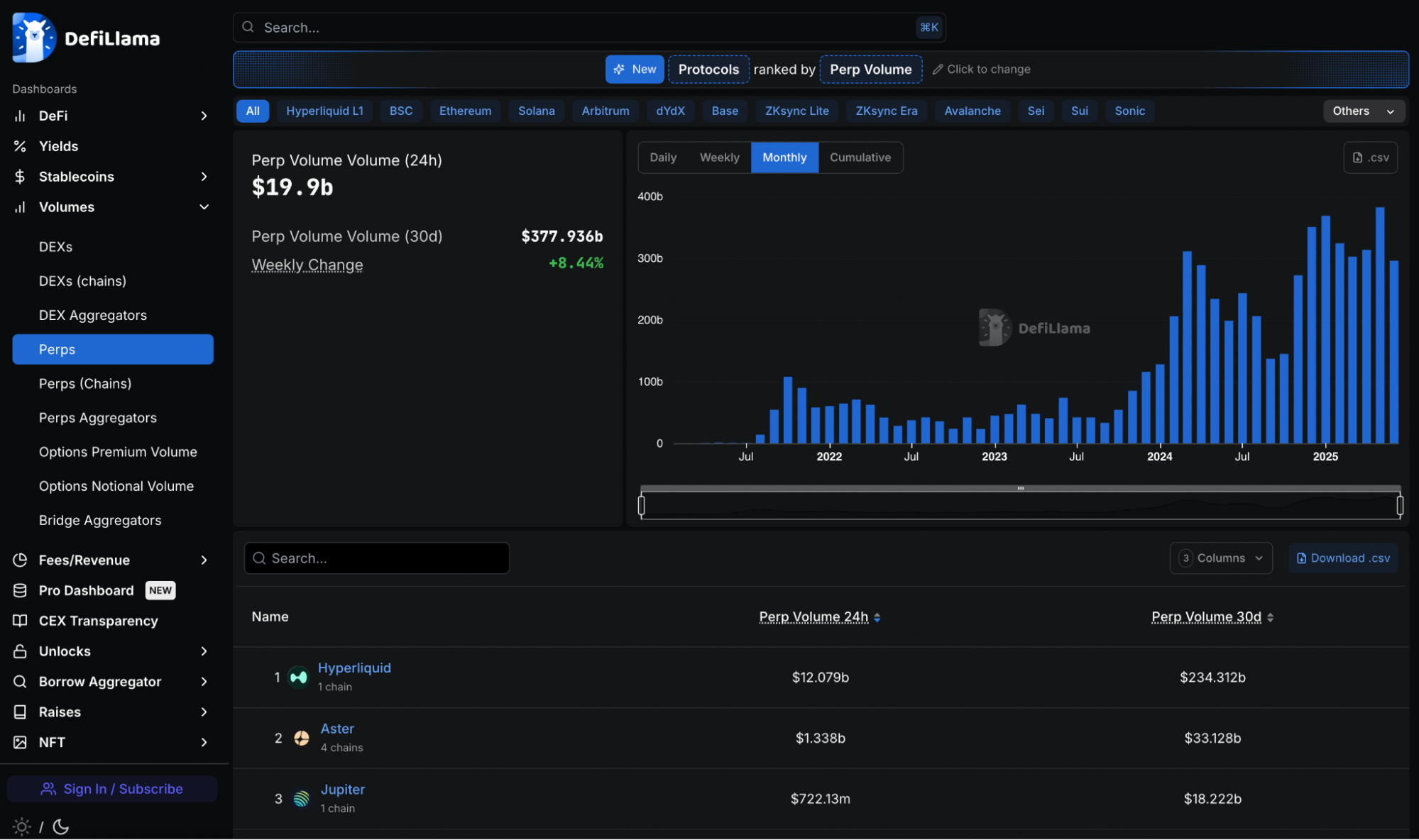Click the Pro Dashboard database icon
The width and height of the screenshot is (1419, 840).
tap(20, 590)
